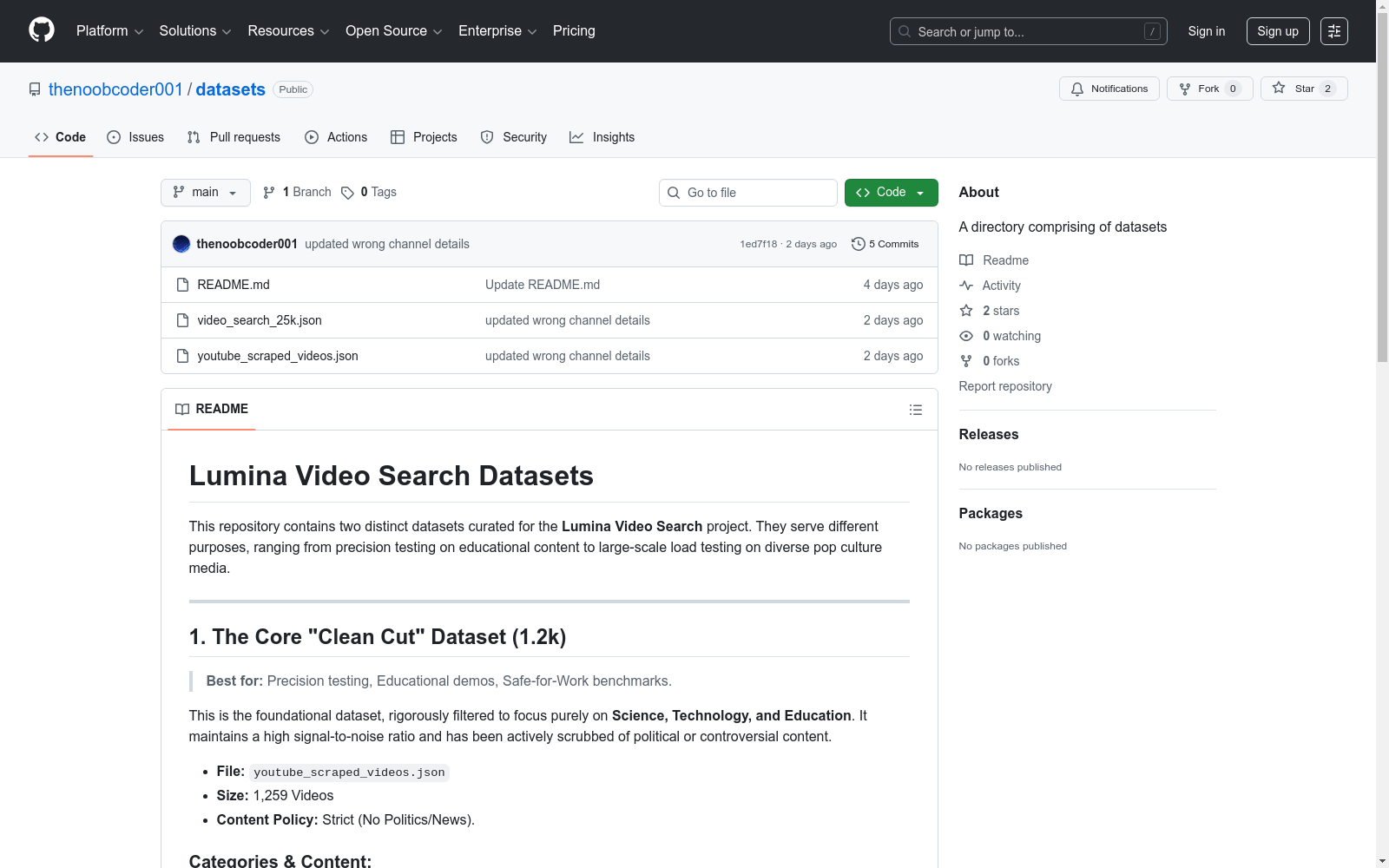Image resolution: width=1389 pixels, height=868 pixels.
Task: View the 5 Commits history
Action: pos(885,244)
